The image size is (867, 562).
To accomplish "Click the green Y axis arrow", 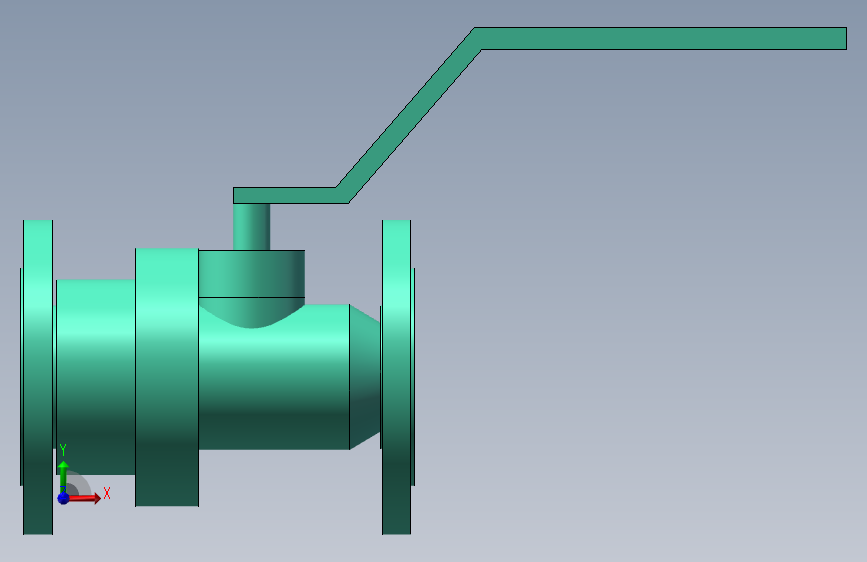I will (x=63, y=476).
